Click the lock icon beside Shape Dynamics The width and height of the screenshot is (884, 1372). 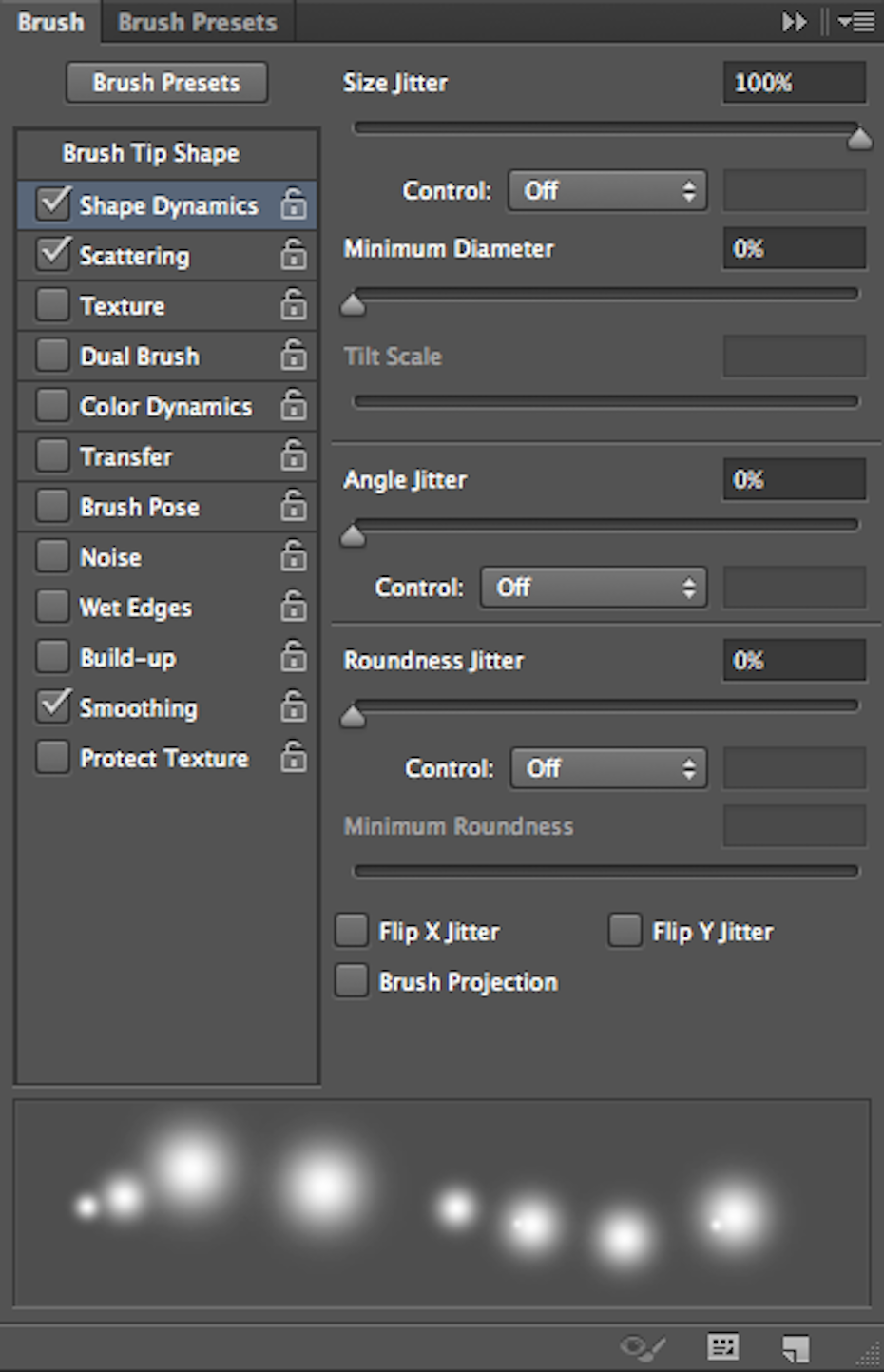point(294,203)
